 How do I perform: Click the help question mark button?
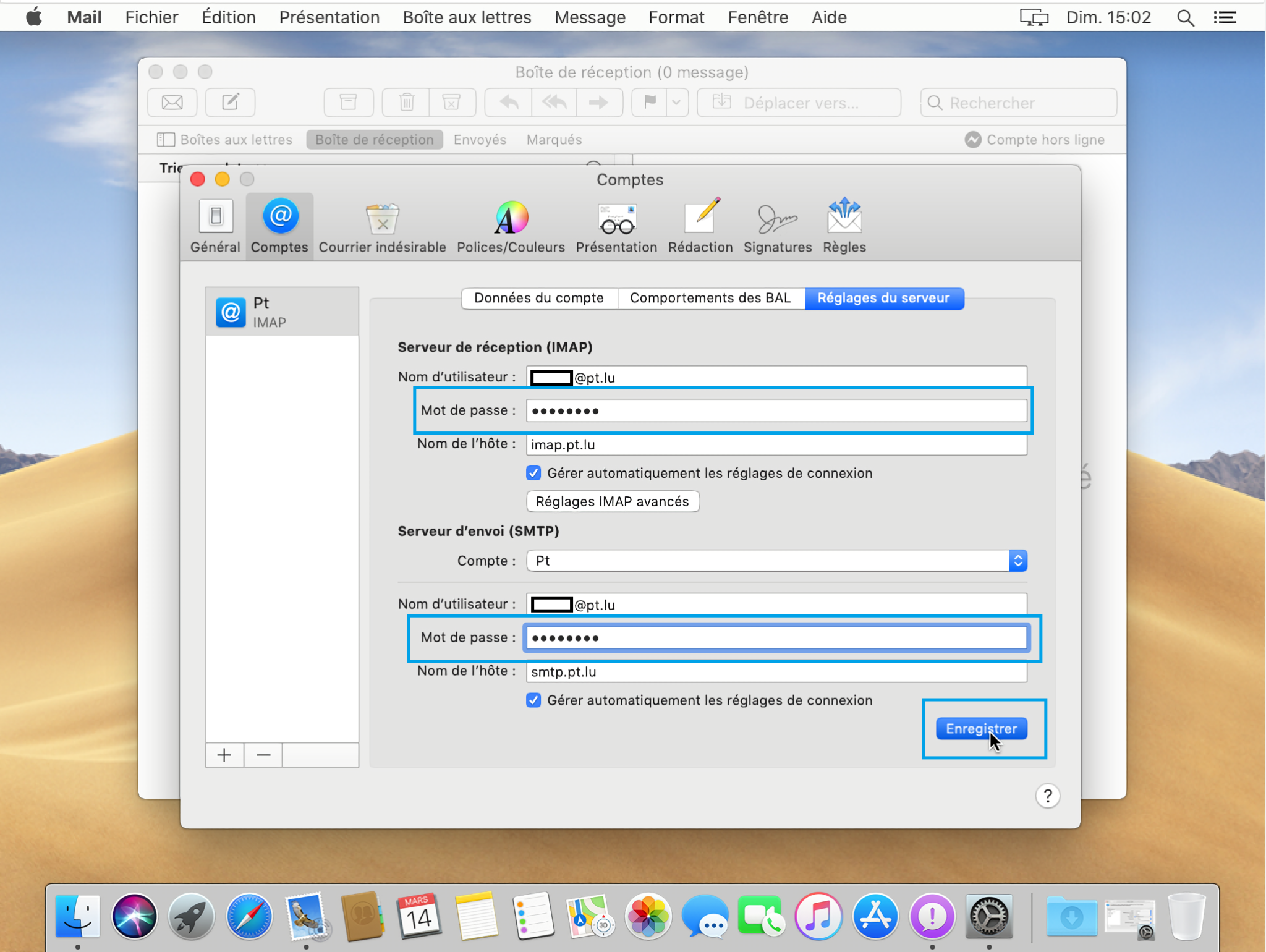[1047, 796]
